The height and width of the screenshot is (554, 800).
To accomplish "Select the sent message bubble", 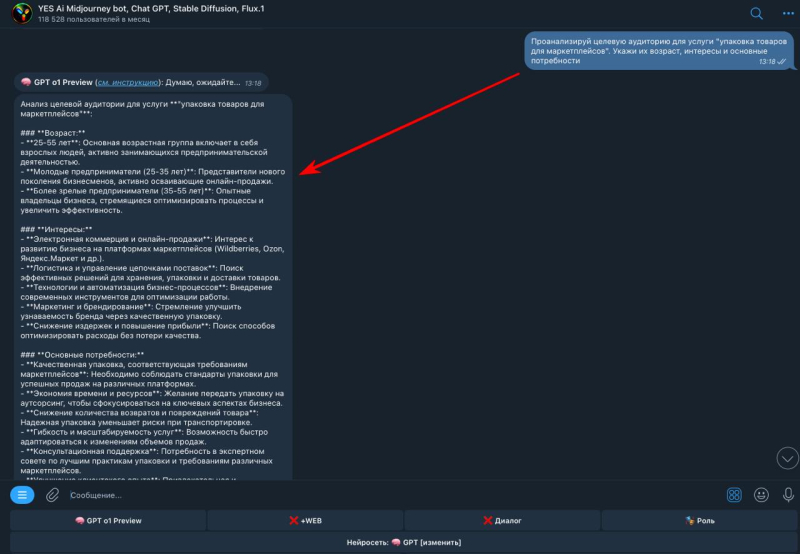I will pyautogui.click(x=655, y=49).
